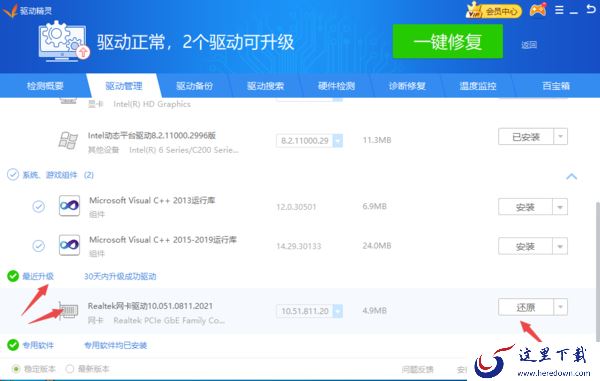Viewport: 600px width, 381px height.
Task: Click the 最近升级 section label
Action: click(38, 276)
